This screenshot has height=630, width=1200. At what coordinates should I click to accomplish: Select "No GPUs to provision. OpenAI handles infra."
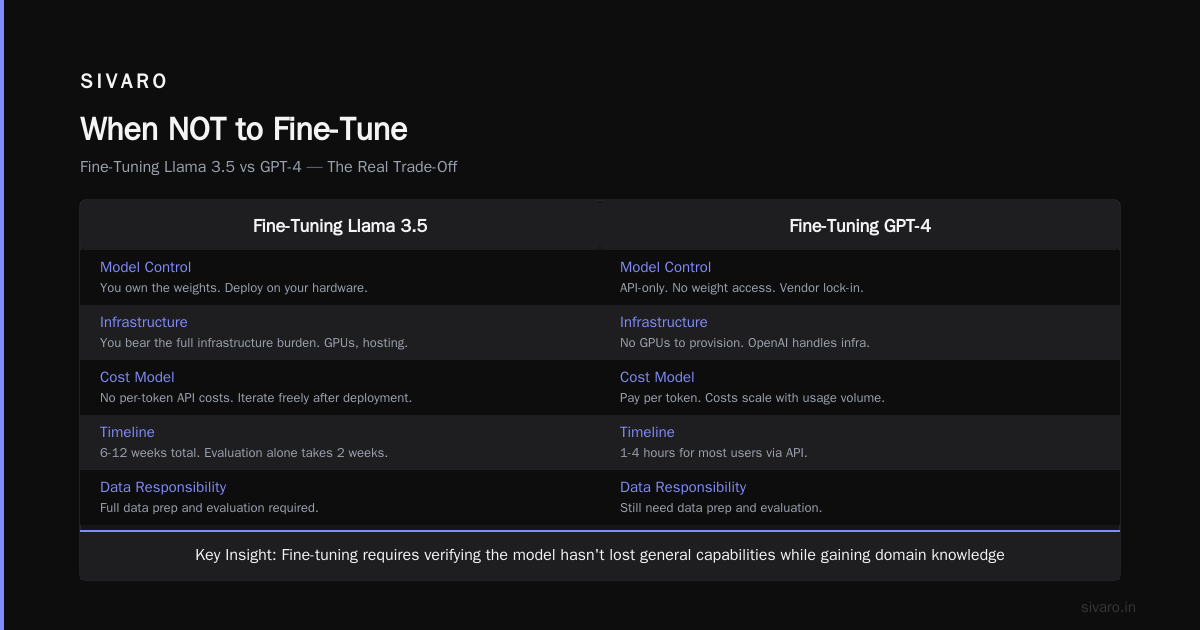pos(745,343)
